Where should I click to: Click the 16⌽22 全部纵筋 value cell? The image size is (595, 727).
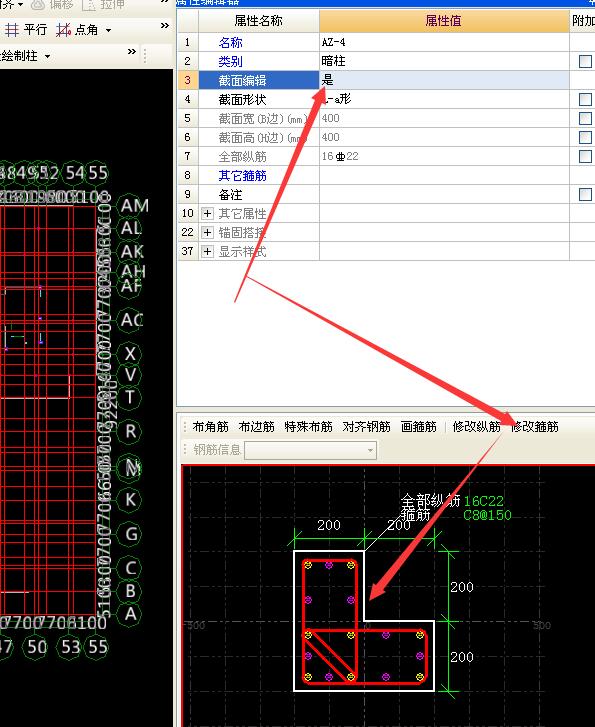point(444,156)
